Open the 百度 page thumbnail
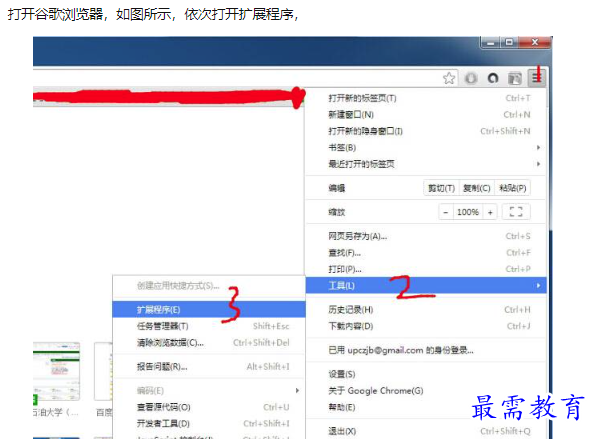Image resolution: width=593 pixels, height=439 pixels. [104, 371]
